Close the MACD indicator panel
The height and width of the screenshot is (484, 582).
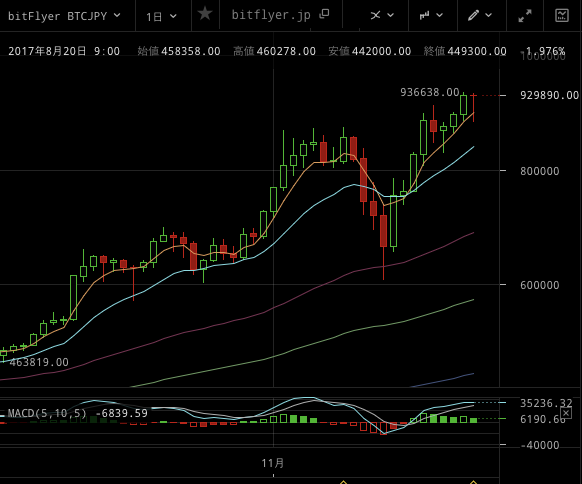566,413
